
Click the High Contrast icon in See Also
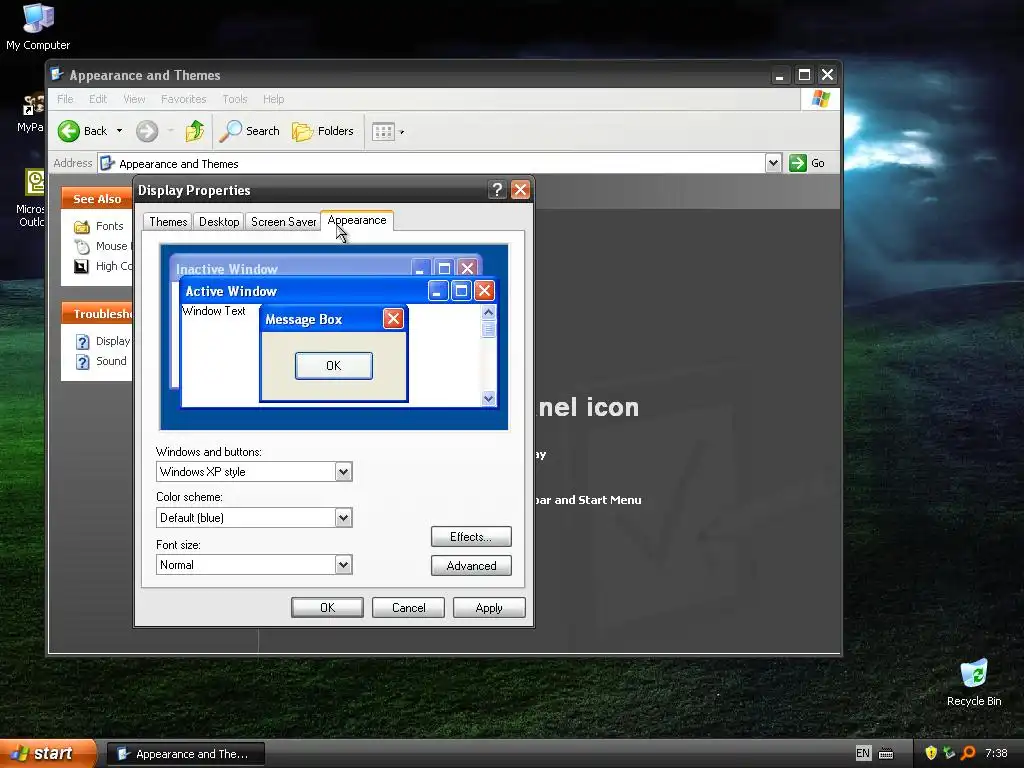(82, 266)
